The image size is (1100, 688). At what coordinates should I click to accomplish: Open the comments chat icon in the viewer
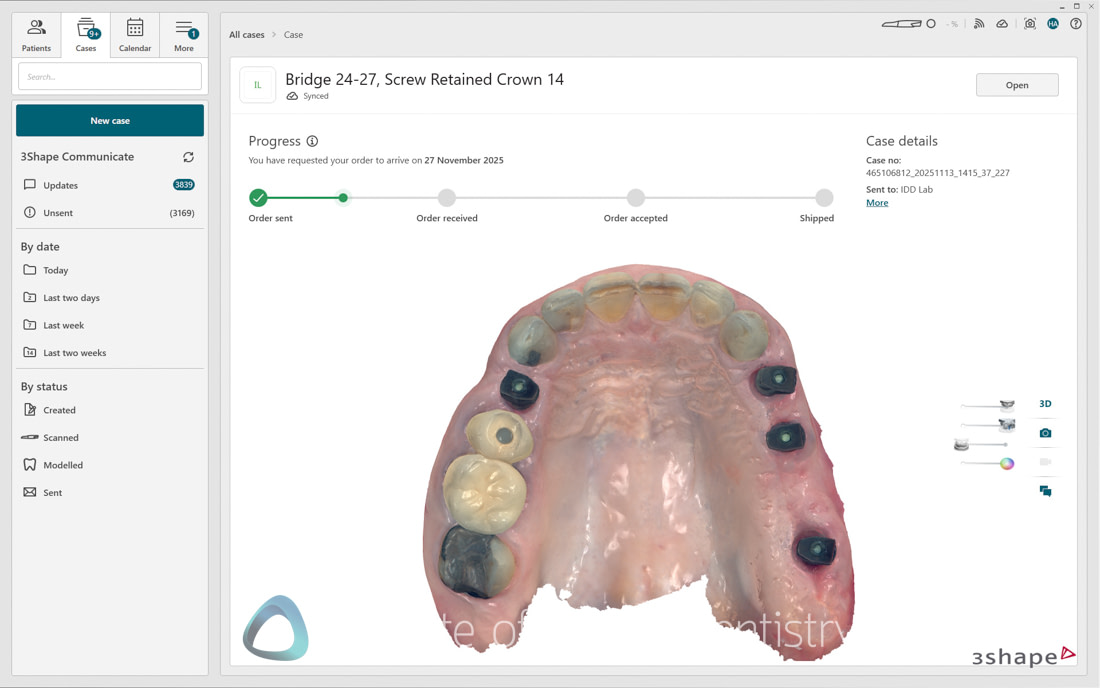click(x=1045, y=491)
